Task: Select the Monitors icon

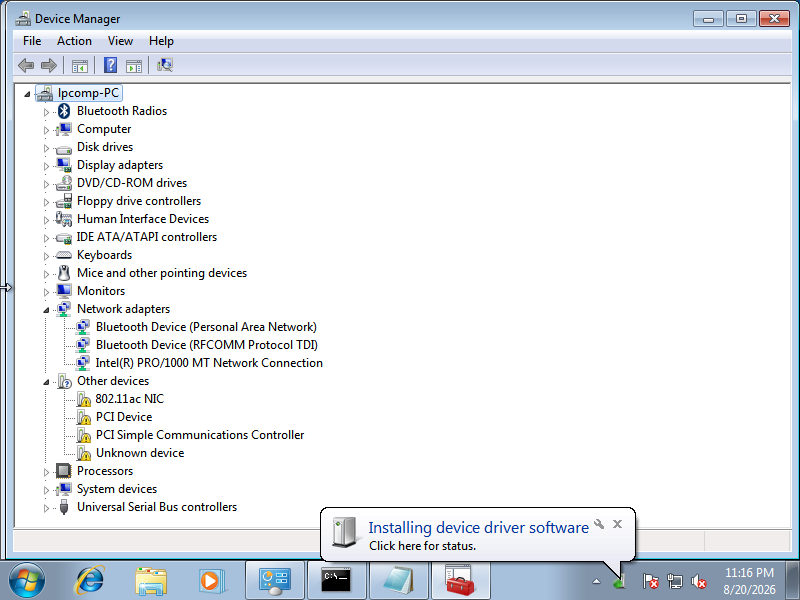Action: click(64, 291)
